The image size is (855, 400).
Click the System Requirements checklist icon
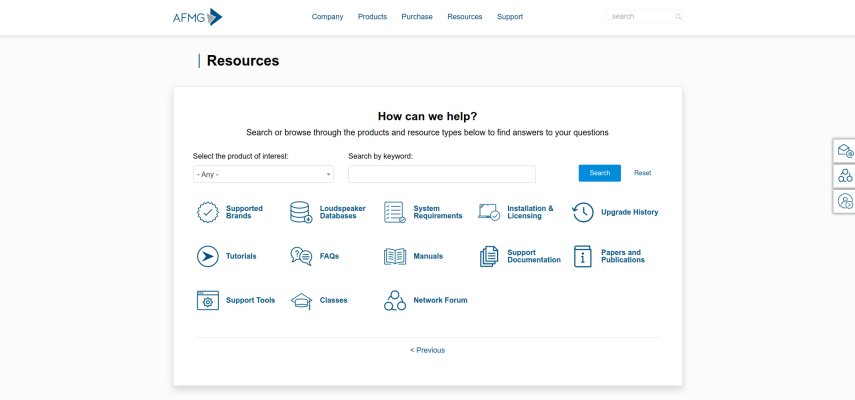395,212
